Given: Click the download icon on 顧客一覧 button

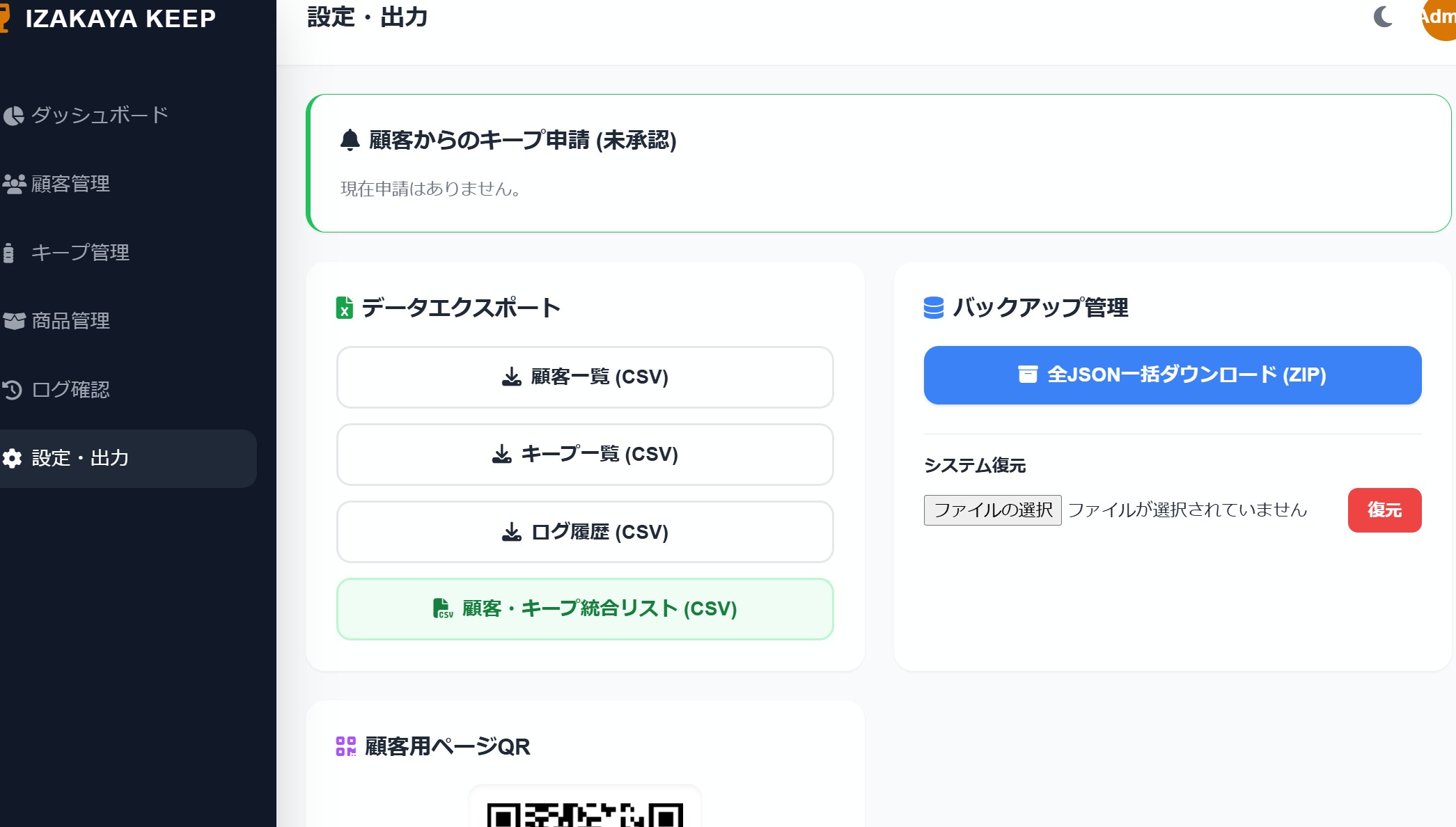Looking at the screenshot, I should pyautogui.click(x=512, y=377).
